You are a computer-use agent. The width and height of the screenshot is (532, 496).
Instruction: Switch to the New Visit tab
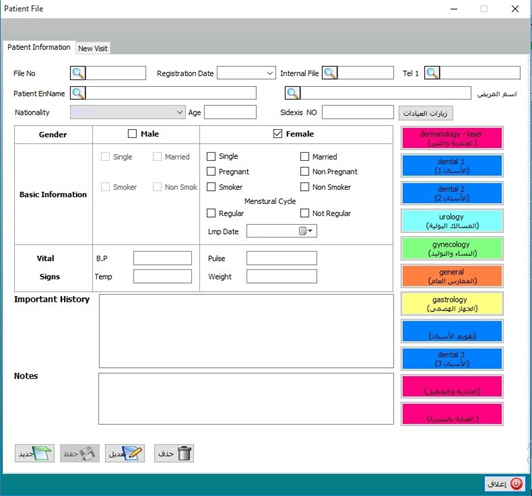coord(93,49)
